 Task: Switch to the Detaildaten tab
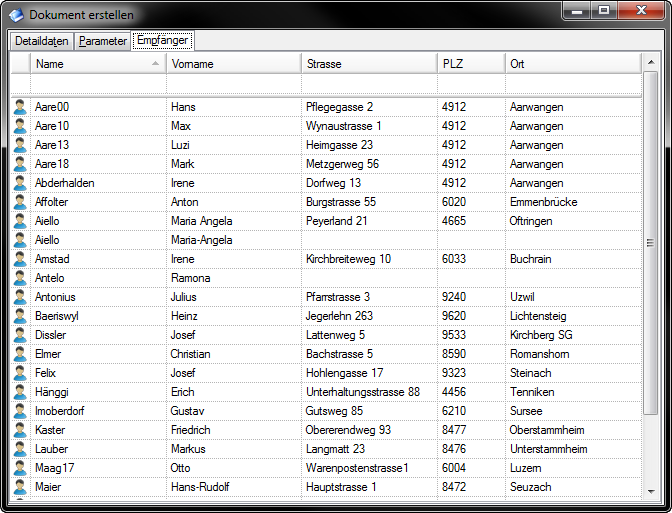(x=42, y=41)
